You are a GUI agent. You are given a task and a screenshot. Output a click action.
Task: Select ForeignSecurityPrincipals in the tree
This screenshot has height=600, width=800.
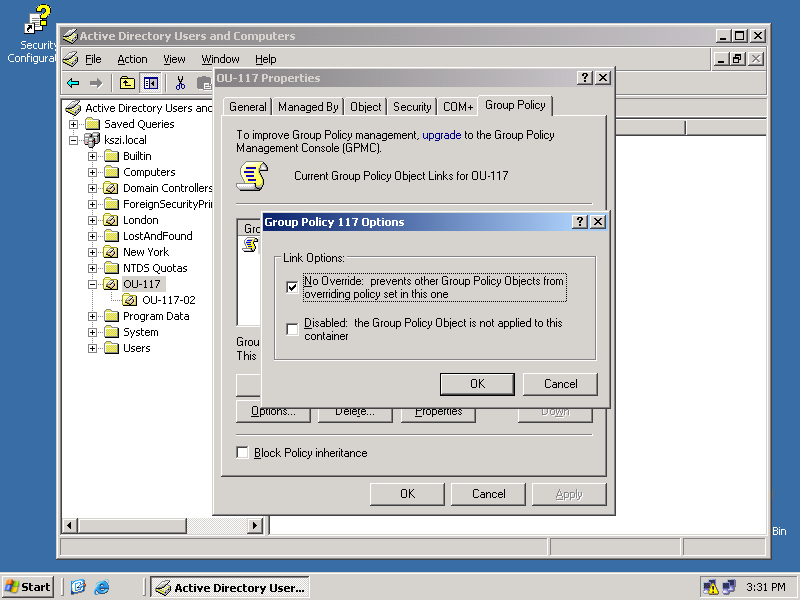pos(167,204)
